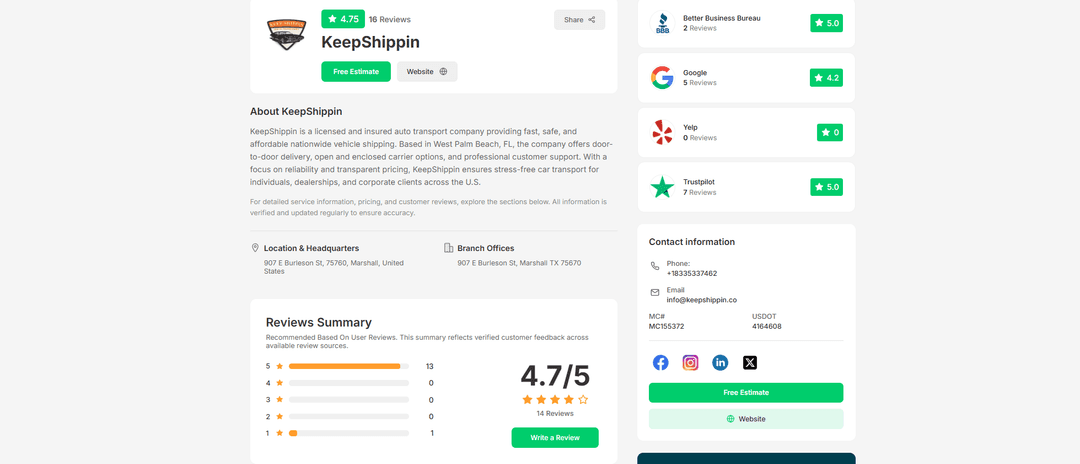Click the KeepShippin company title

[371, 42]
